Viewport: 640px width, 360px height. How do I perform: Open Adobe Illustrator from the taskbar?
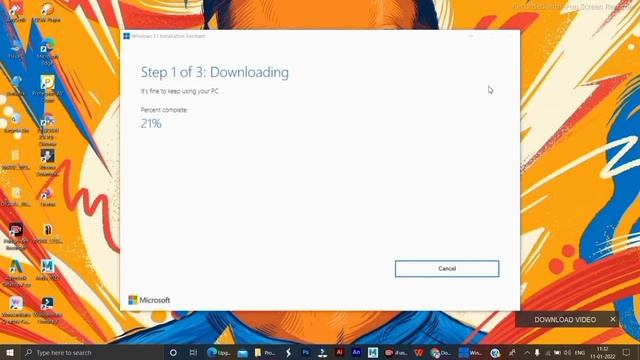[x=339, y=352]
